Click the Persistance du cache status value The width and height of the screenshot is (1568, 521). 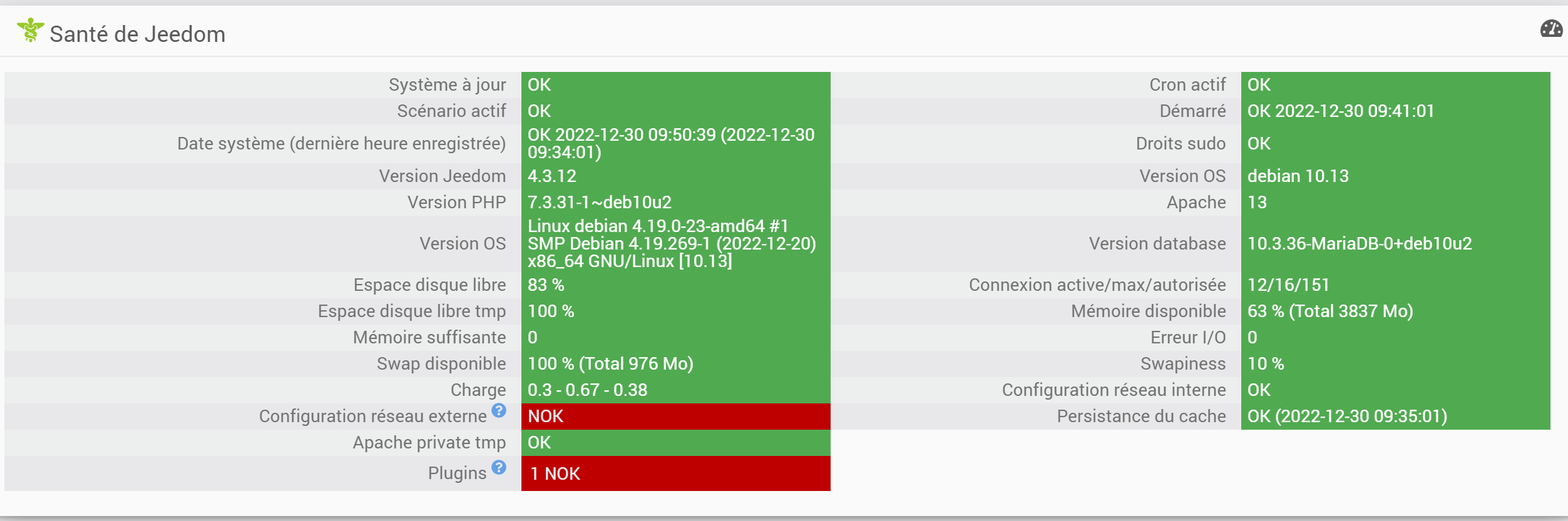tap(1346, 417)
